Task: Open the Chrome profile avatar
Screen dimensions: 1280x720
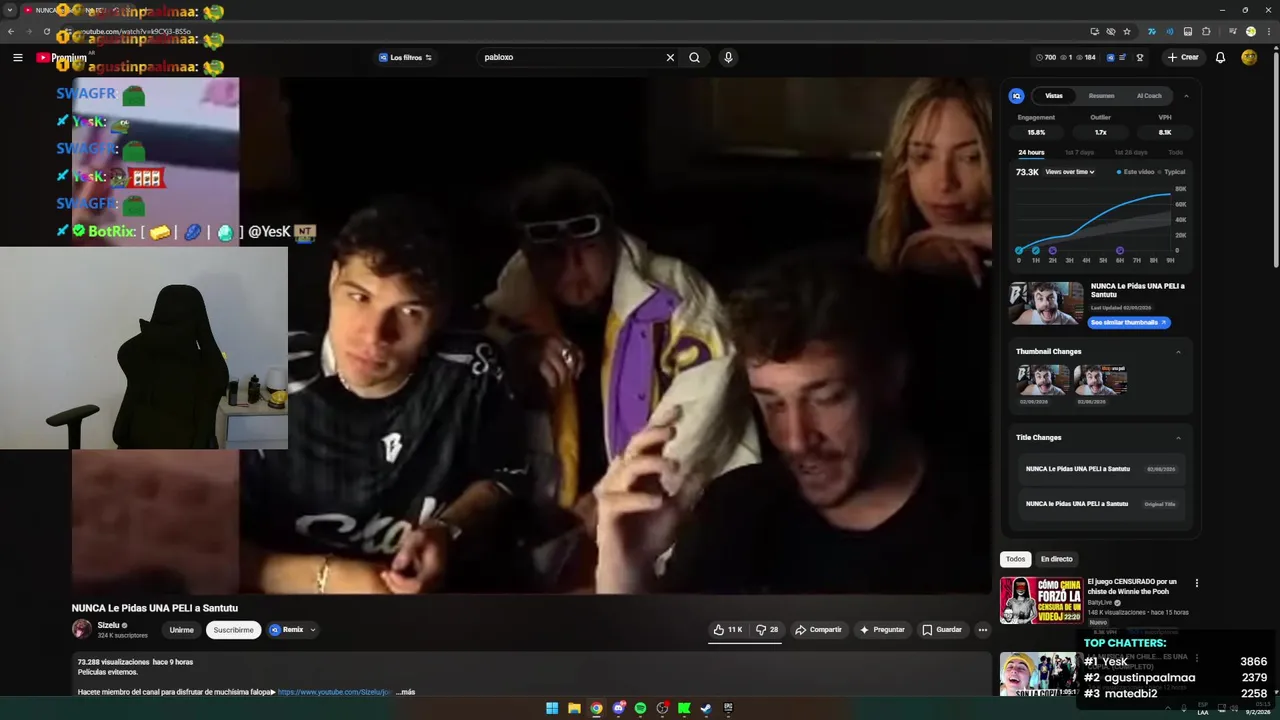Action: pyautogui.click(x=1250, y=31)
